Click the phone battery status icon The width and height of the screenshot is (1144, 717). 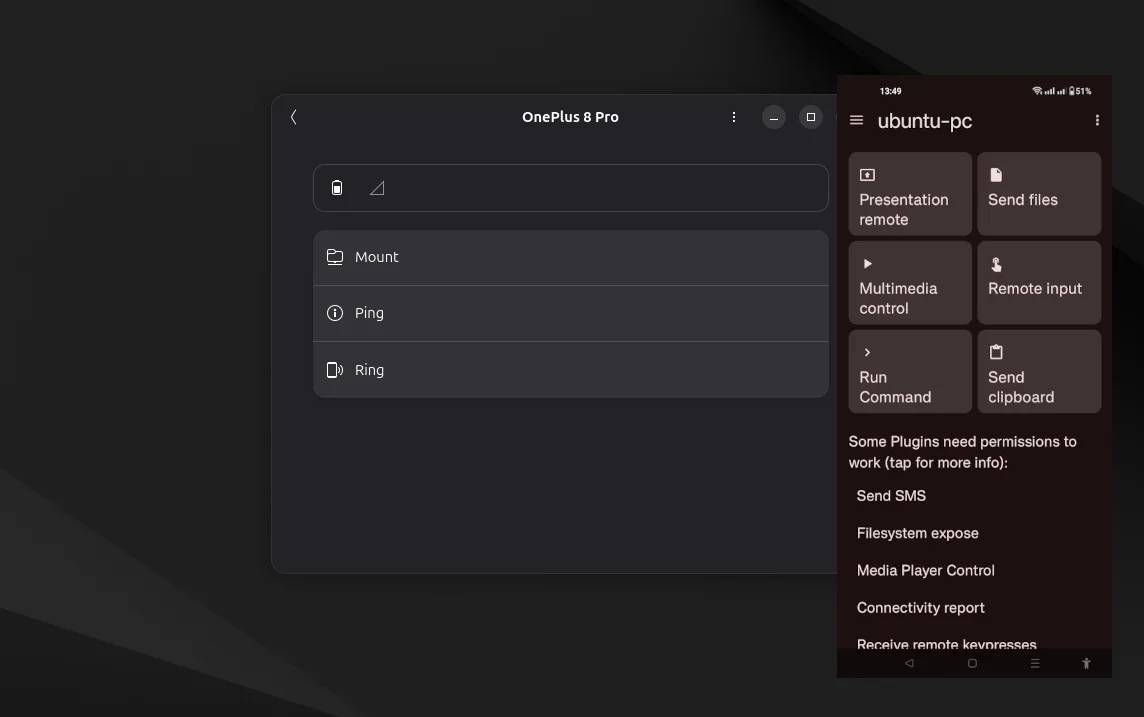(337, 187)
